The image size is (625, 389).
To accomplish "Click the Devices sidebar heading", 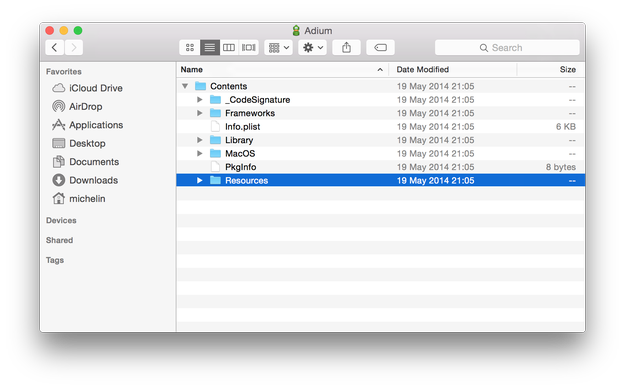I will tap(61, 220).
